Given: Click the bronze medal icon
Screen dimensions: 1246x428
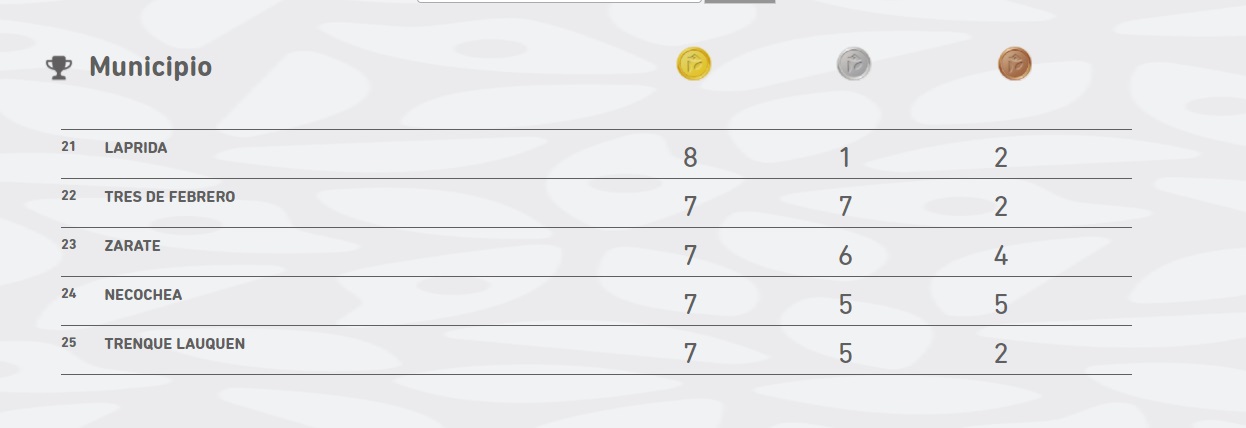Looking at the screenshot, I should [x=1014, y=64].
